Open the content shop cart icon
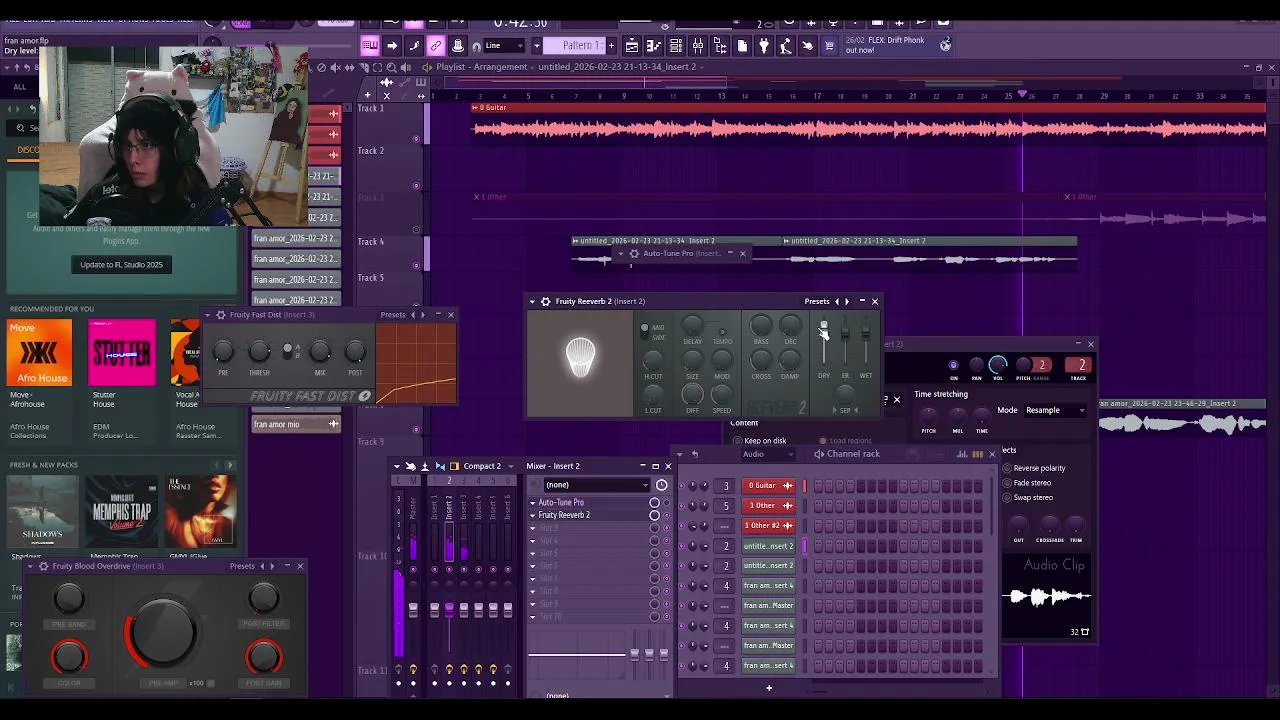Viewport: 1280px width, 720px height. point(828,45)
